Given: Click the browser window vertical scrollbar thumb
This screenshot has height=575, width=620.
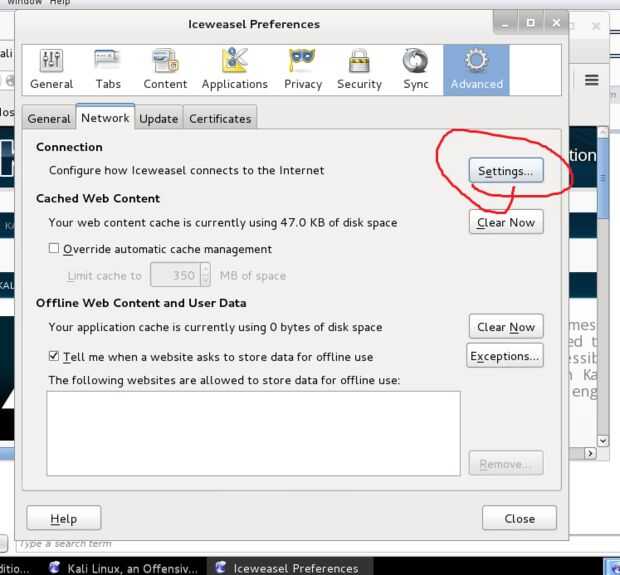Looking at the screenshot, I should 603,178.
